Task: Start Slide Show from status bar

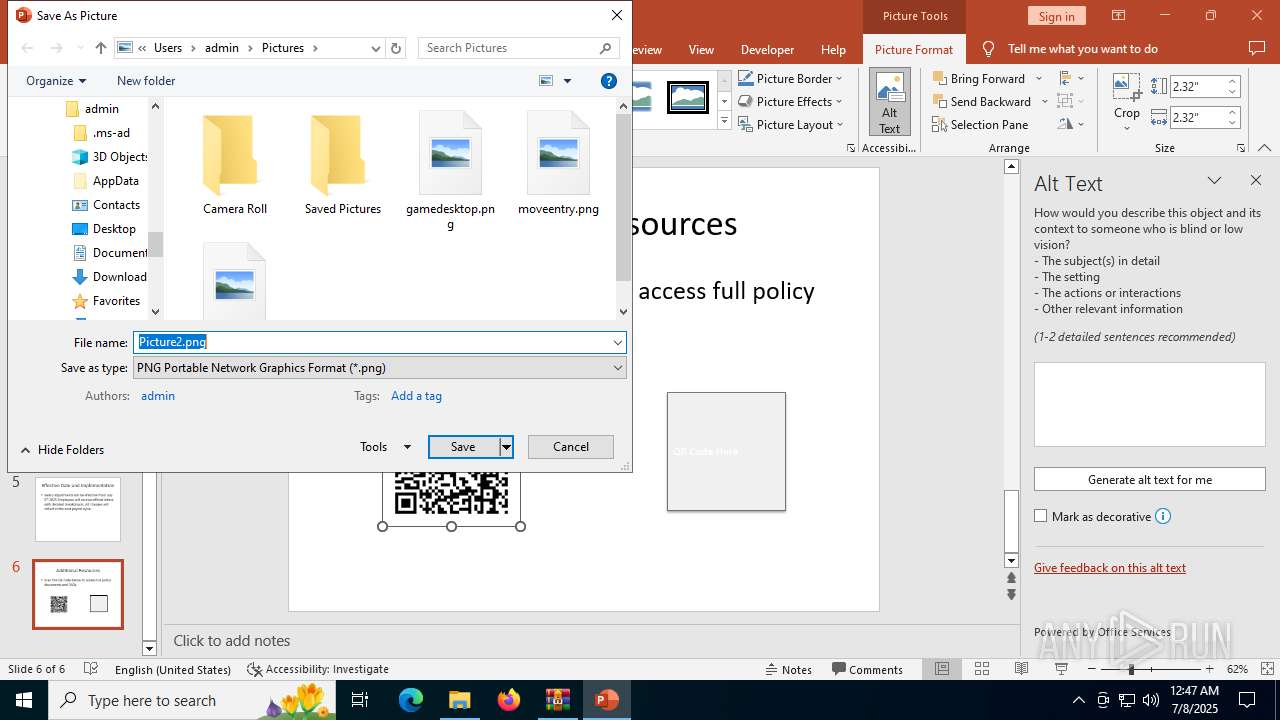Action: point(1061,669)
